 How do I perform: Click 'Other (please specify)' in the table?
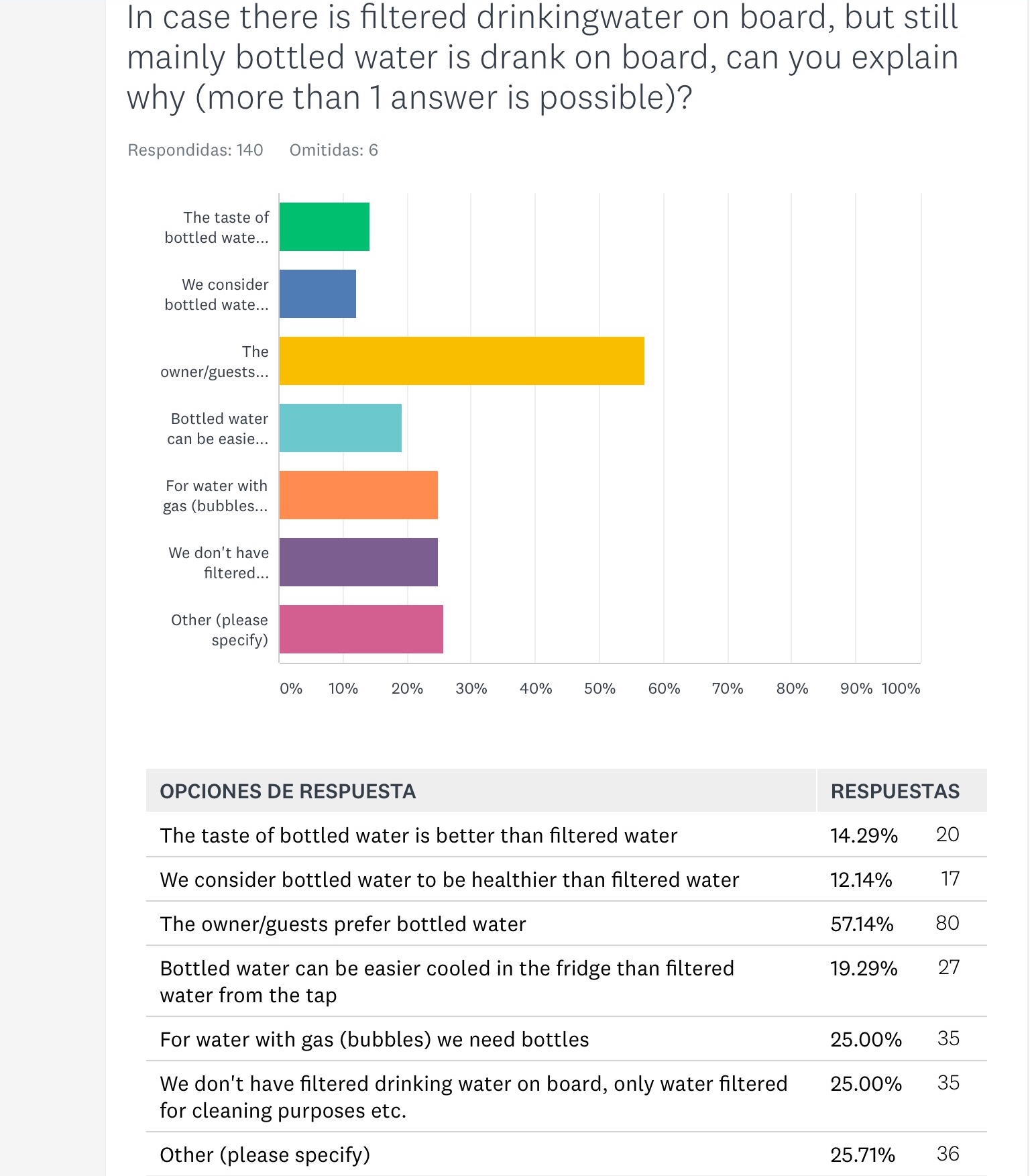pyautogui.click(x=265, y=1155)
